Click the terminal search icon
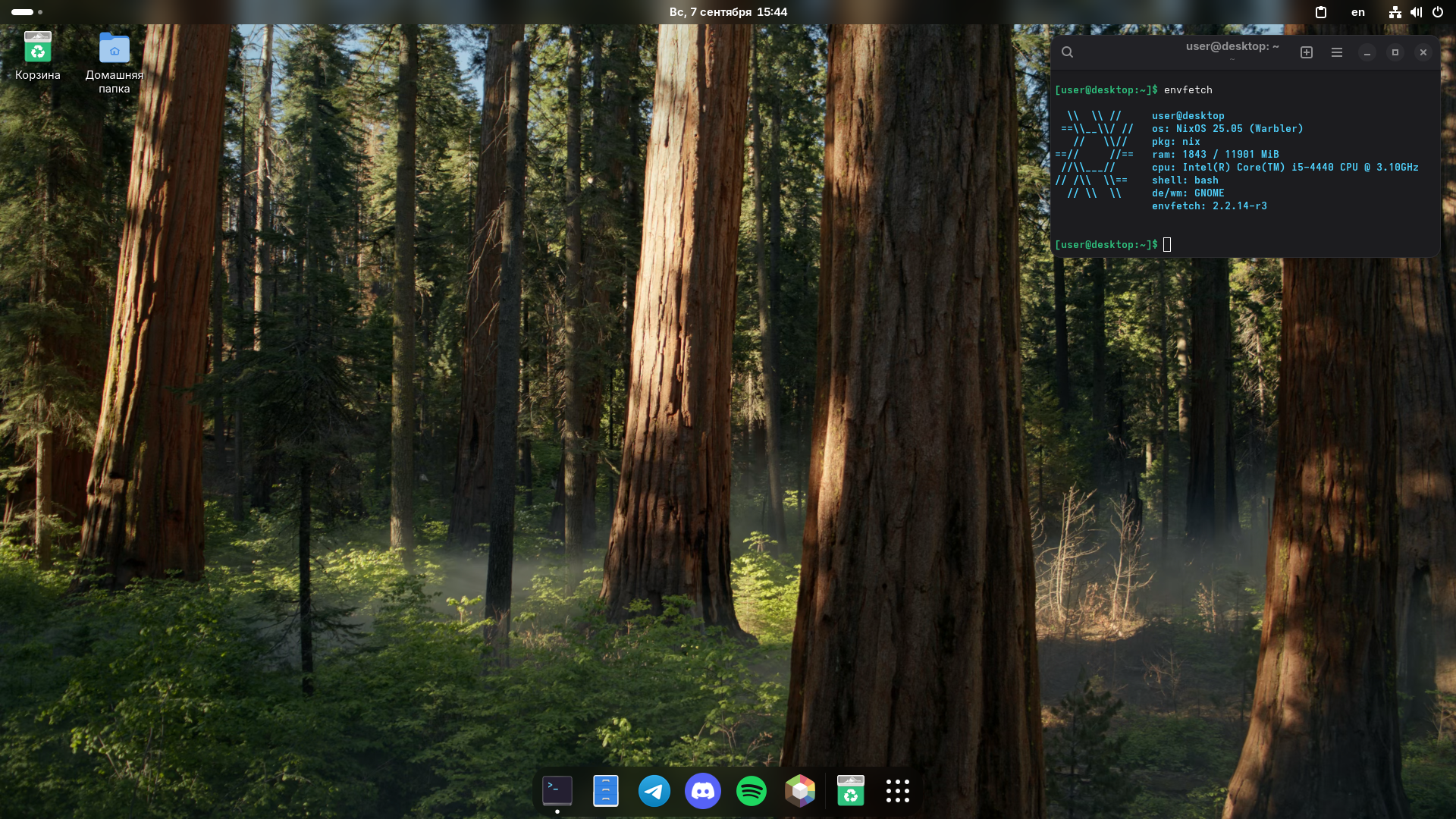This screenshot has width=1456, height=819. click(x=1067, y=52)
